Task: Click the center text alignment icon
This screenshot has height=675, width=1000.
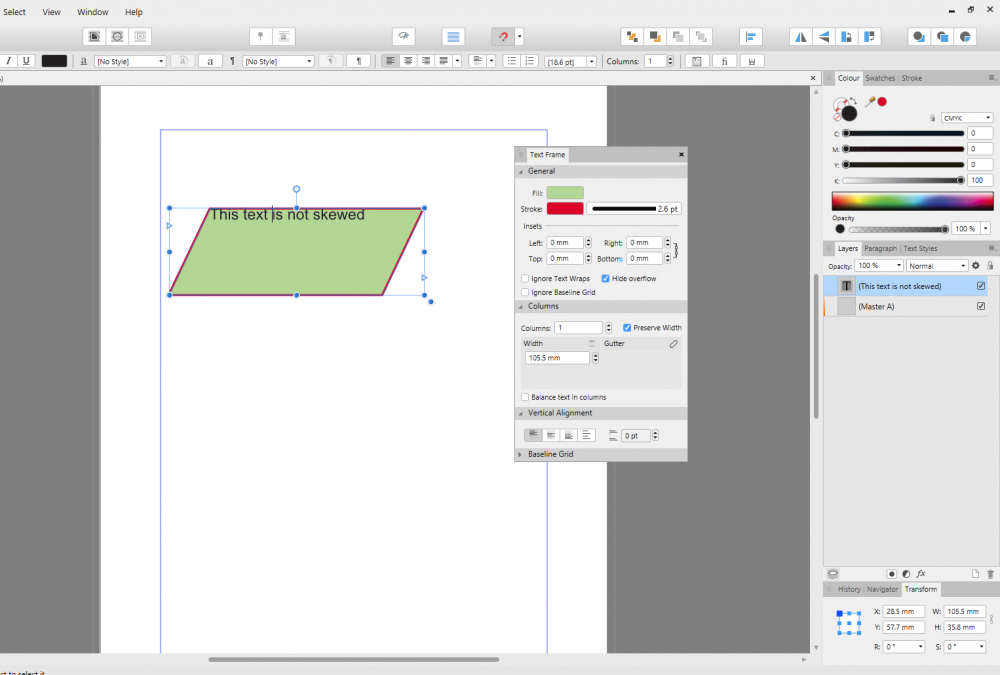Action: [407, 61]
